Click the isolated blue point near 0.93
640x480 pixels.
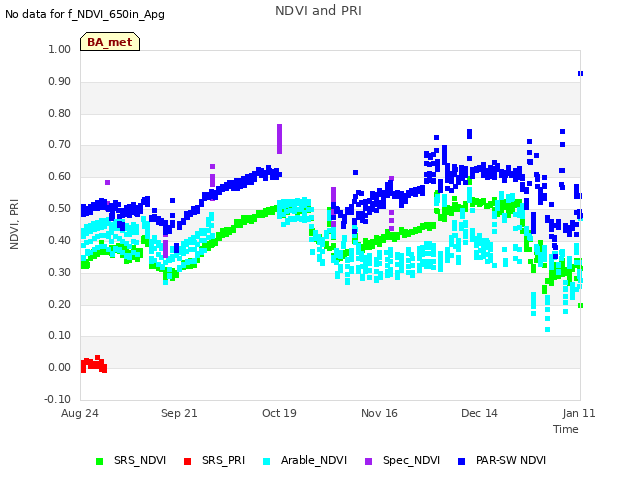click(x=580, y=73)
